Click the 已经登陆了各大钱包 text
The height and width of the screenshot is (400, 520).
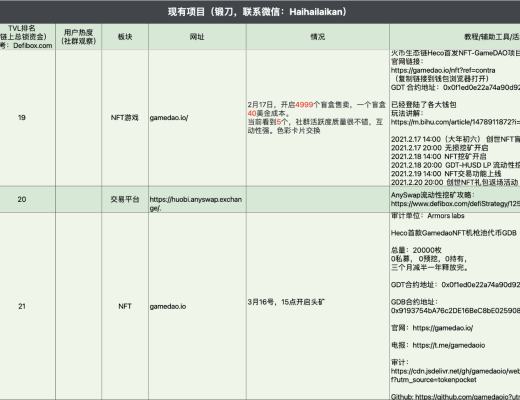click(424, 105)
